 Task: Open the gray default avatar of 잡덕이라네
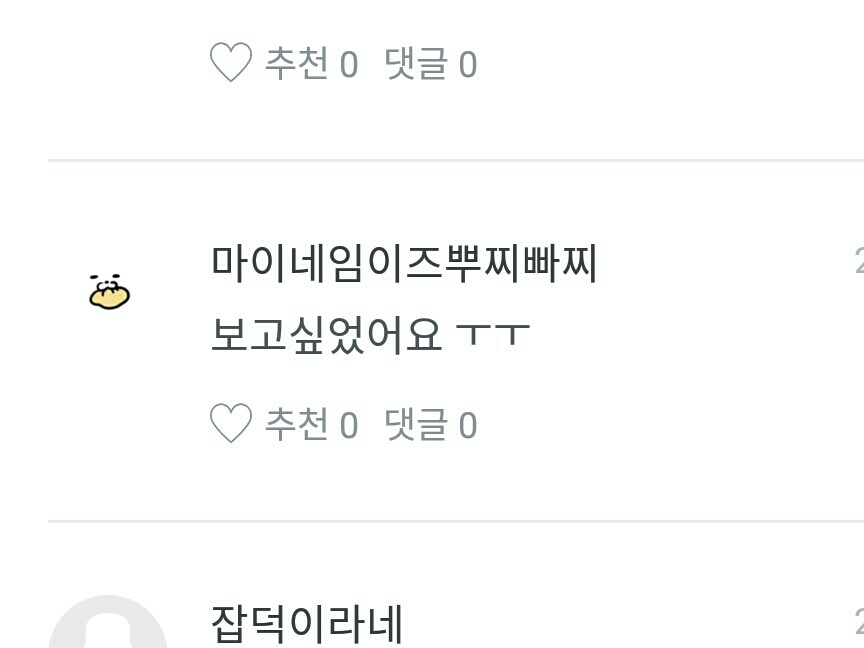click(x=108, y=622)
